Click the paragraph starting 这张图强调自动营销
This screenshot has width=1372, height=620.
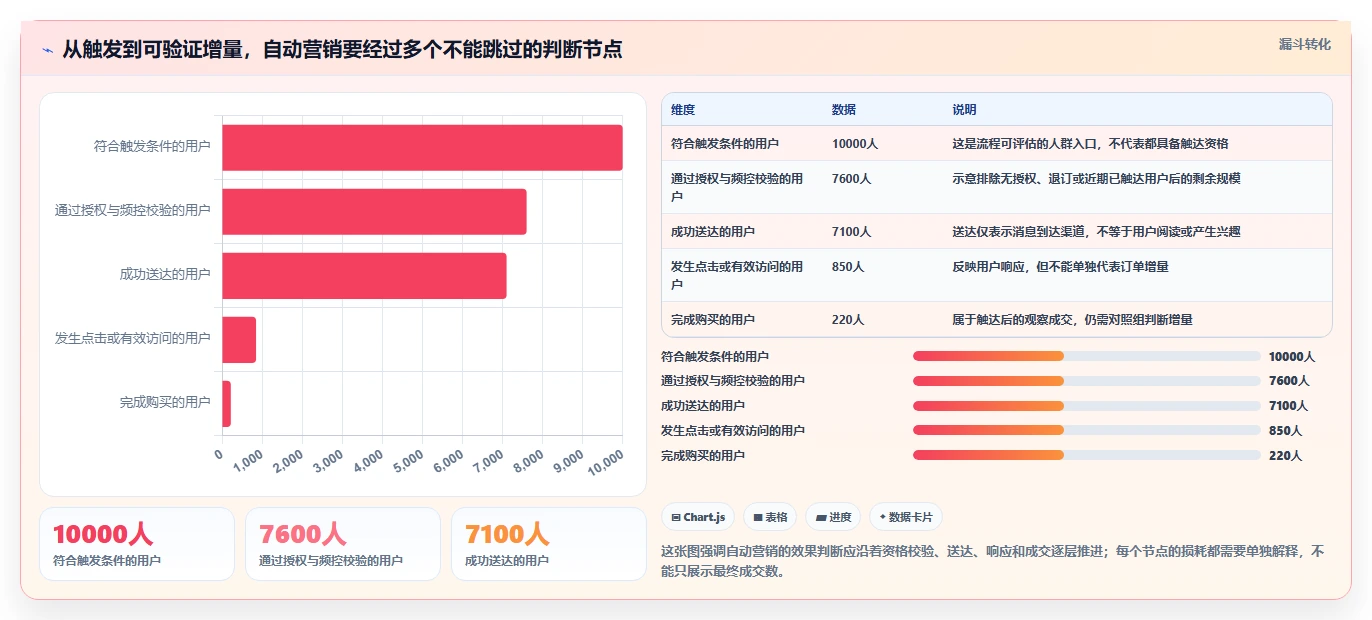point(992,561)
